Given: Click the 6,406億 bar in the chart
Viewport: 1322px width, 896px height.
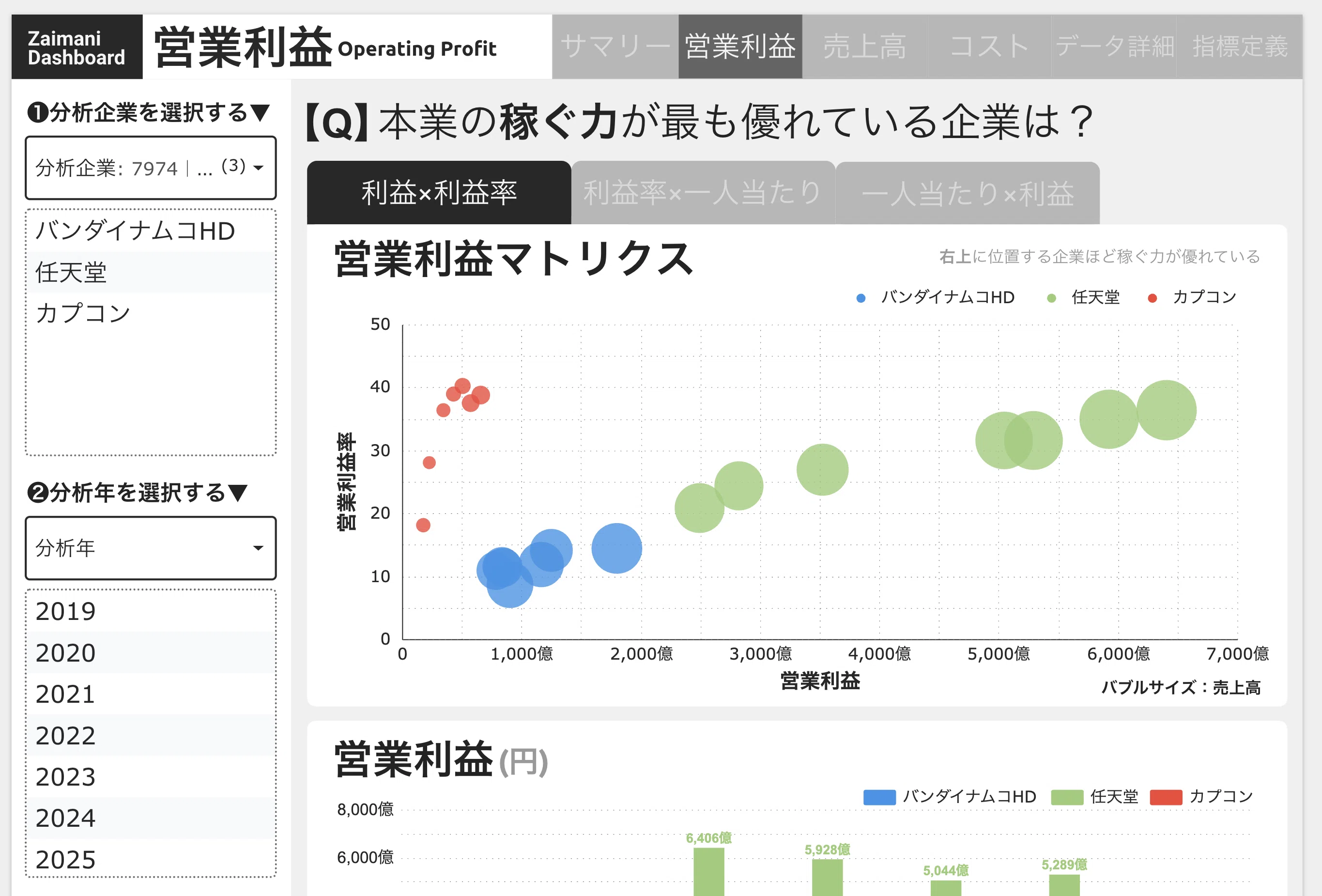Looking at the screenshot, I should point(709,871).
